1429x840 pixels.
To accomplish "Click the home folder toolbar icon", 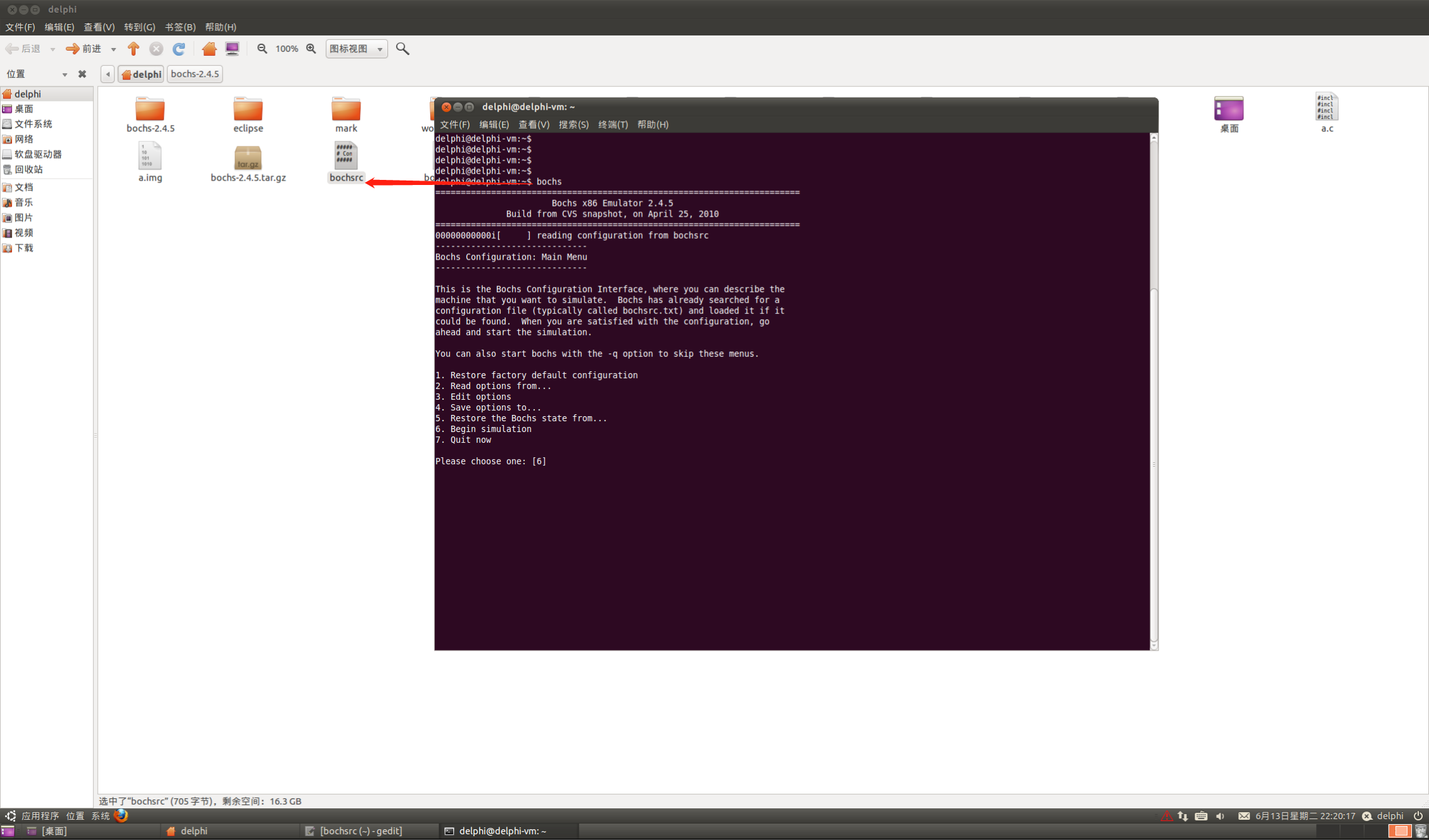I will 209,49.
